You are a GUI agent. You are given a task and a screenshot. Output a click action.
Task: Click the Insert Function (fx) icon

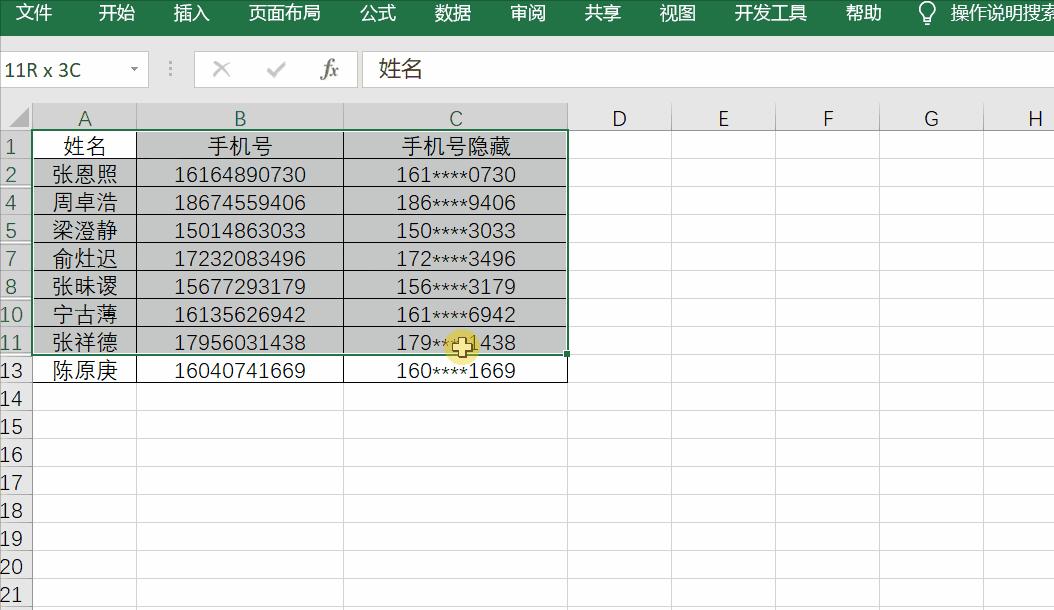pos(331,70)
